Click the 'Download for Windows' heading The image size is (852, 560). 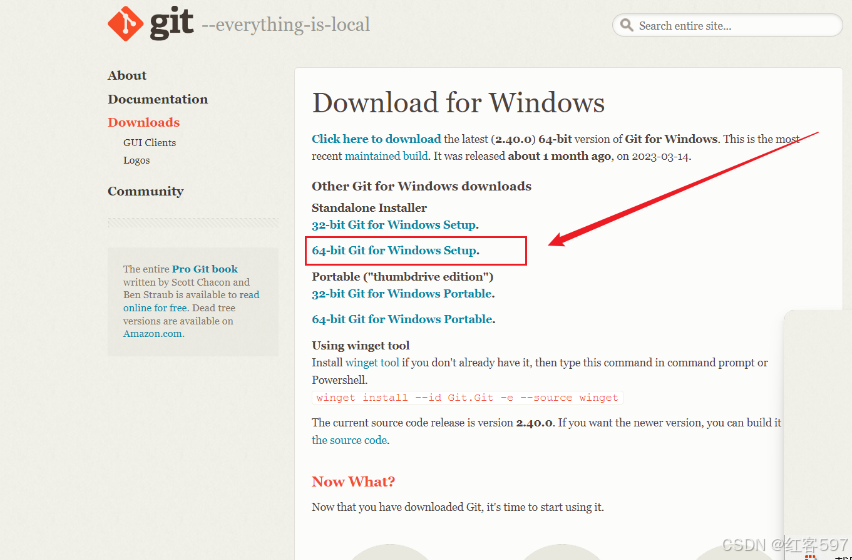point(458,102)
